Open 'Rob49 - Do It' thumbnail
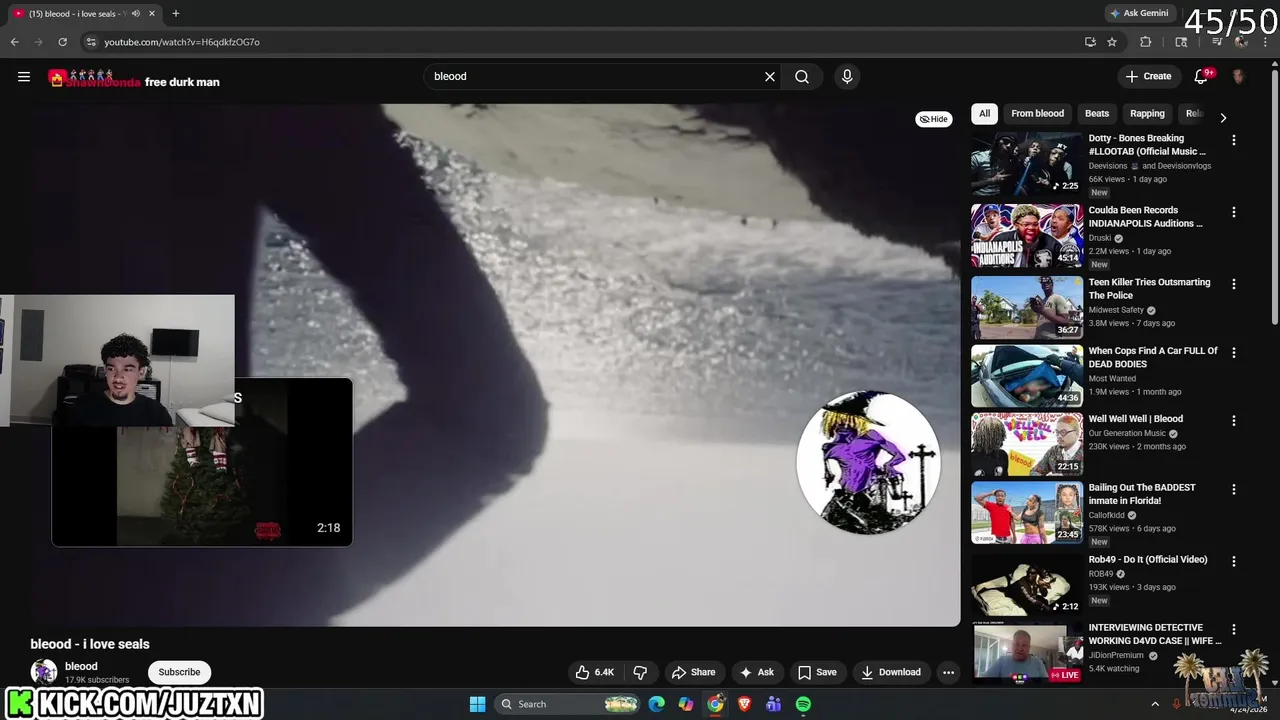 pyautogui.click(x=1026, y=585)
